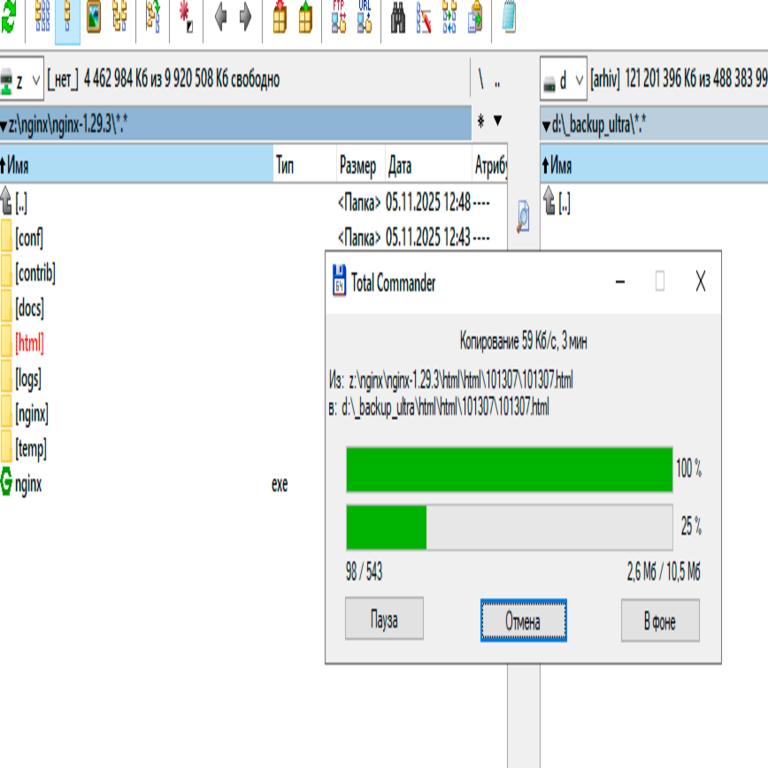The width and height of the screenshot is (768, 768).
Task: Click the pack files gift-box icon
Action: click(x=280, y=18)
